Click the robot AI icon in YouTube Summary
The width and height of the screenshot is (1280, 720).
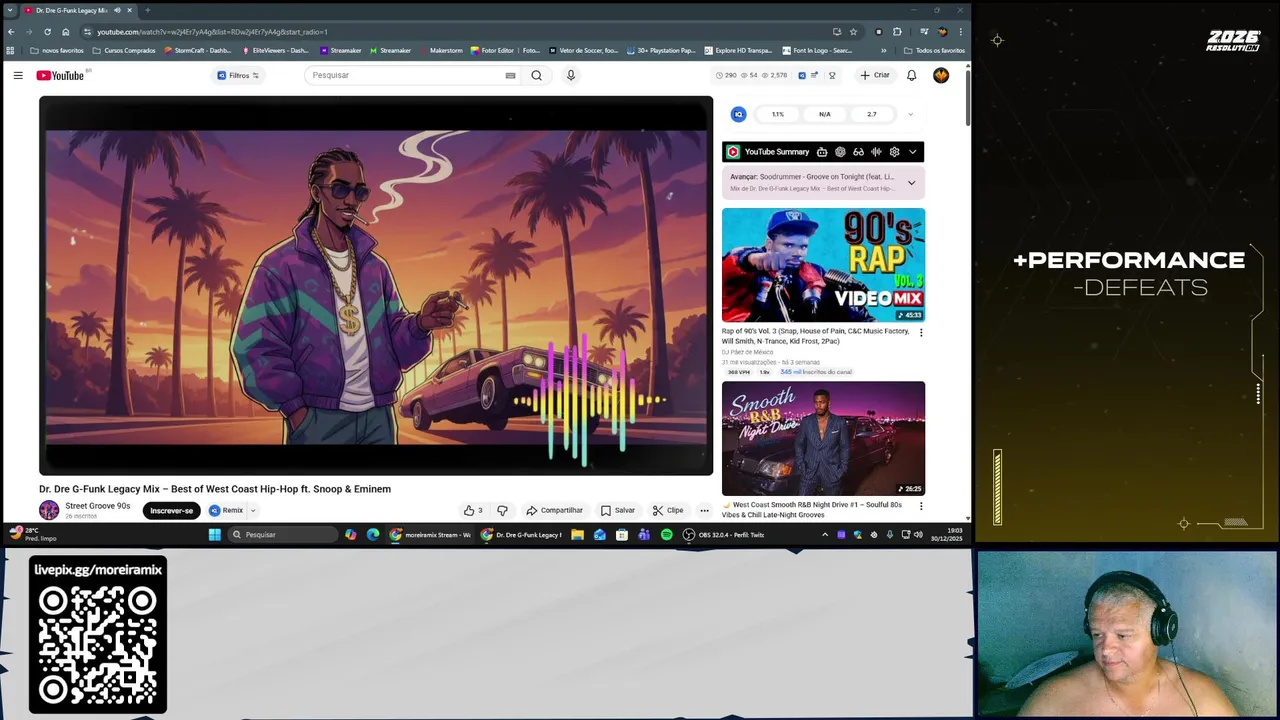(822, 152)
